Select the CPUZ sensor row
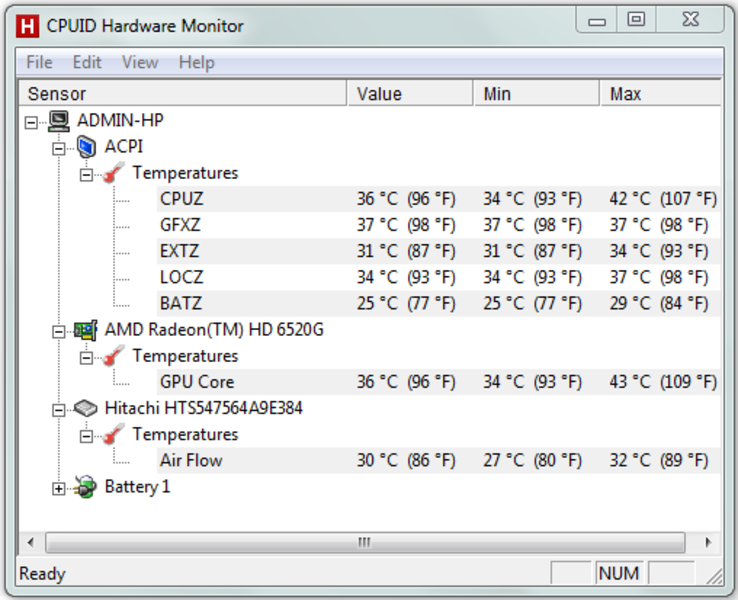The image size is (738, 600). coord(438,199)
